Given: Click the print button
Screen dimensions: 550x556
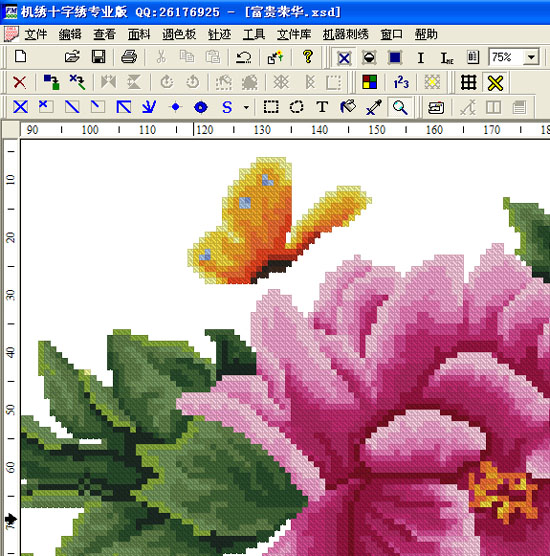Looking at the screenshot, I should 129,57.
